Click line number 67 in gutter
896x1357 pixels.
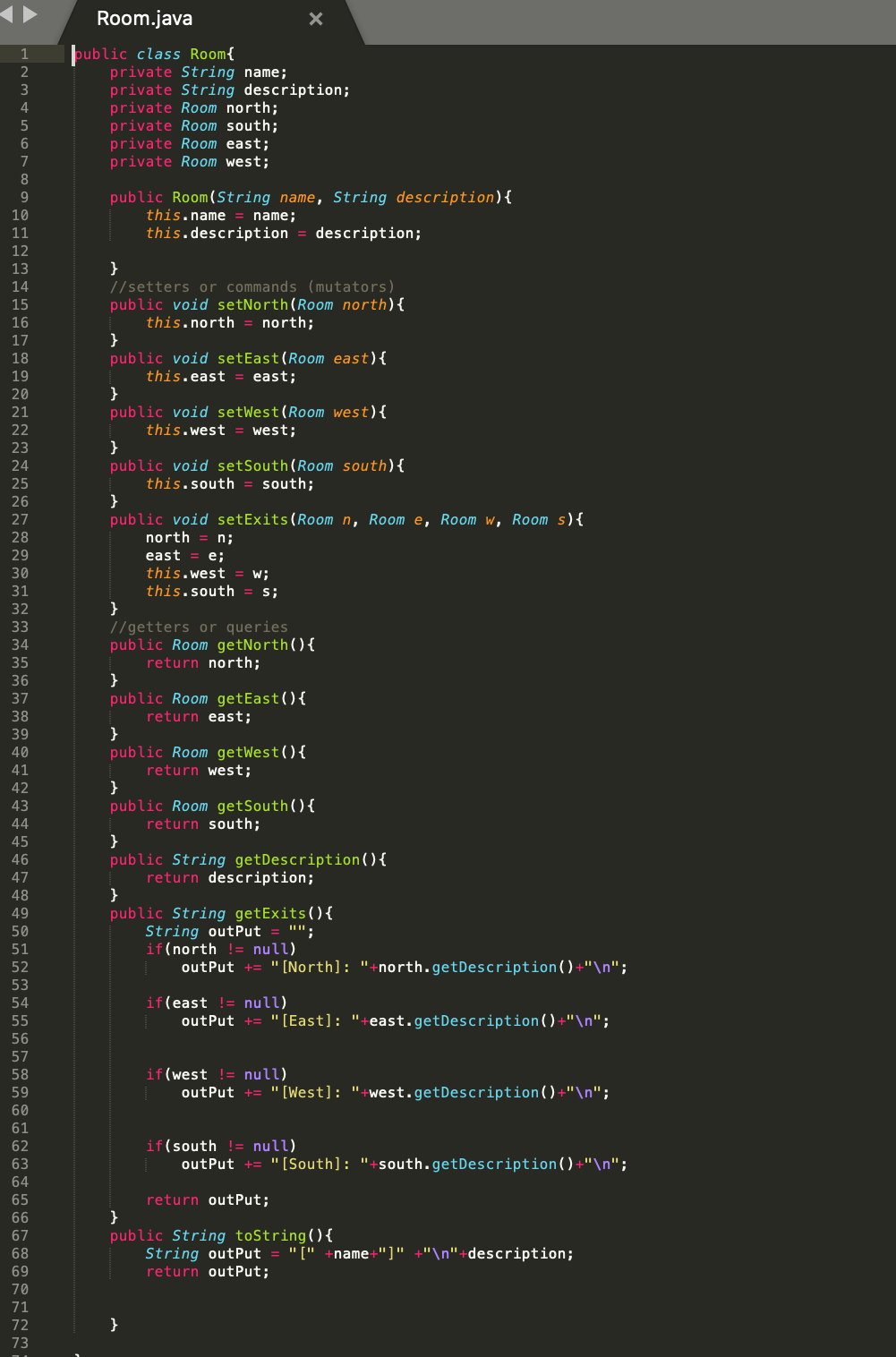[20, 1235]
